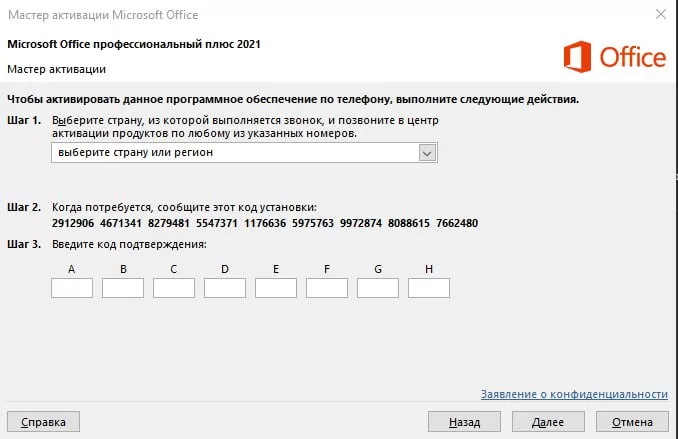Click confirmation code field H
678x439 pixels.
(429, 288)
